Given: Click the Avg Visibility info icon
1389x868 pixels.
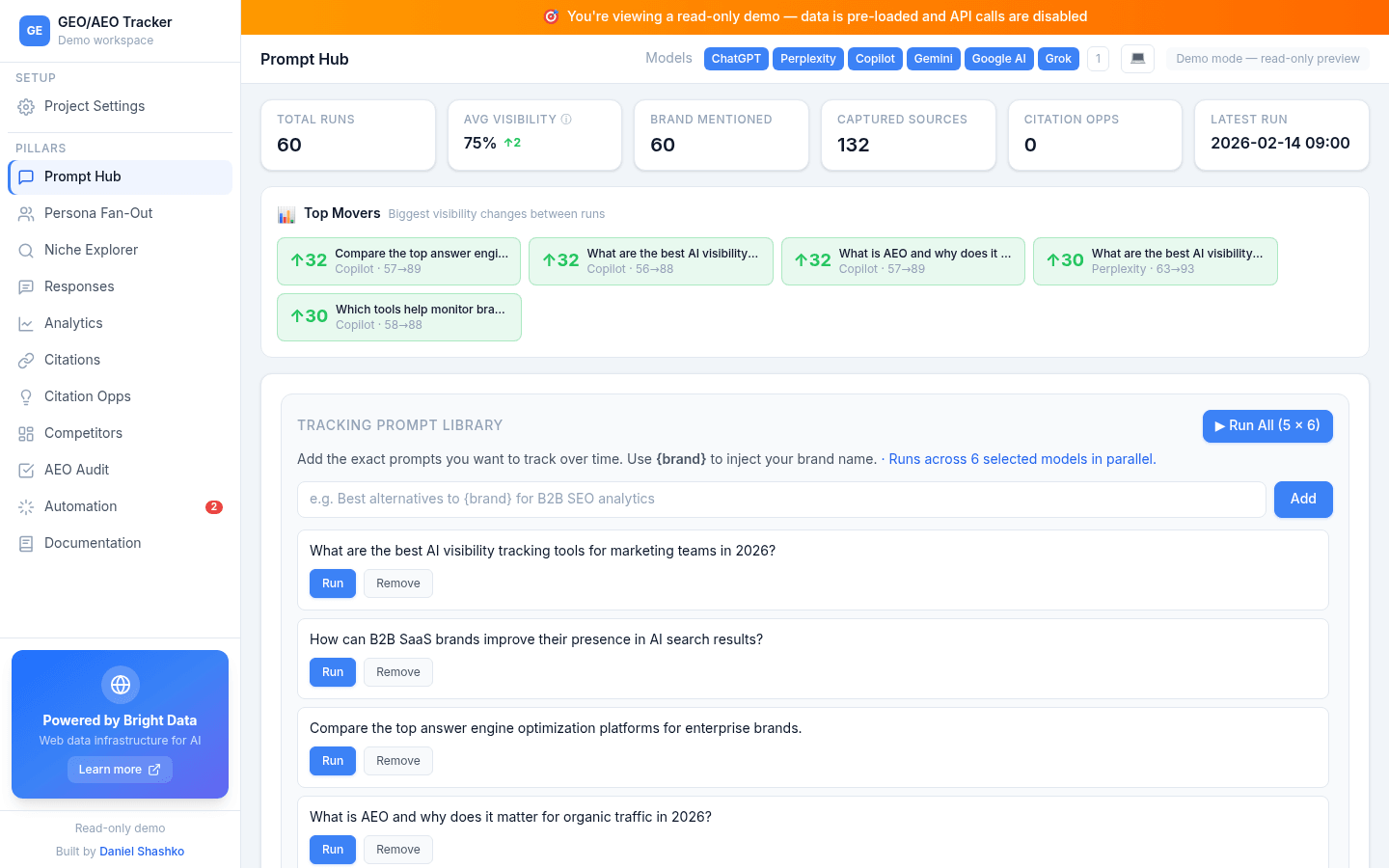Looking at the screenshot, I should click(566, 120).
